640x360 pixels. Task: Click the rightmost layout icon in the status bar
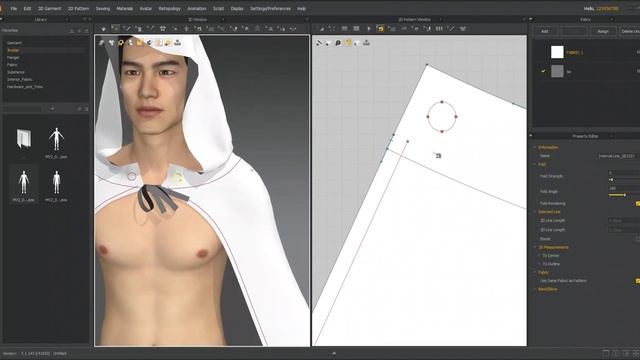[636, 353]
